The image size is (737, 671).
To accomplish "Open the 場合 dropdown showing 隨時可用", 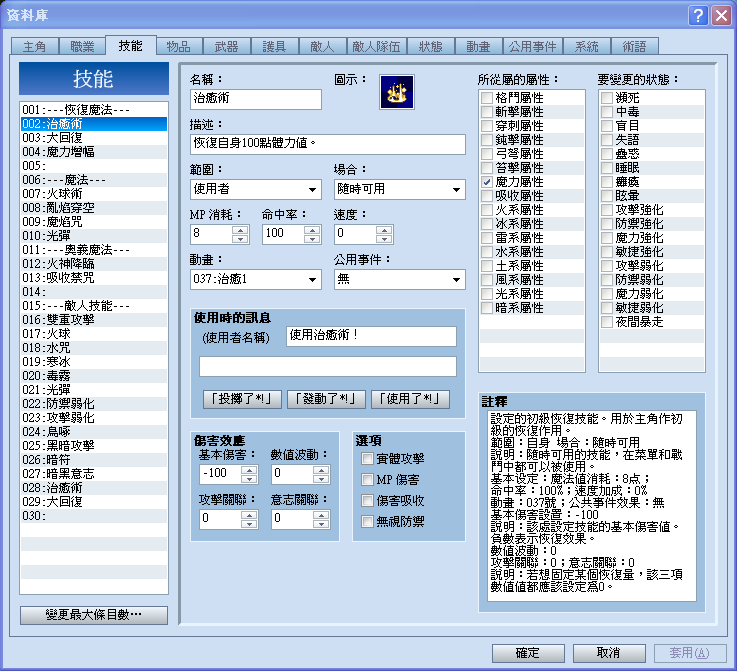I will click(x=400, y=189).
